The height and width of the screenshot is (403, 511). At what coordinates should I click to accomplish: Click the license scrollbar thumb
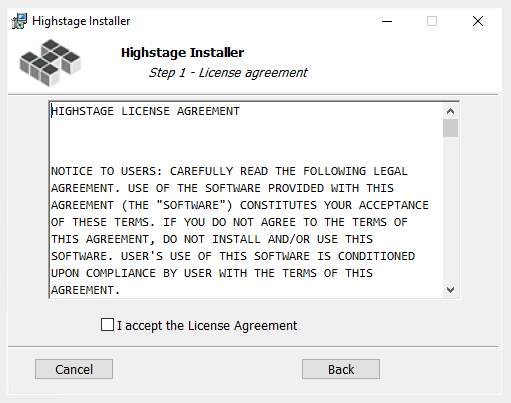coord(450,128)
